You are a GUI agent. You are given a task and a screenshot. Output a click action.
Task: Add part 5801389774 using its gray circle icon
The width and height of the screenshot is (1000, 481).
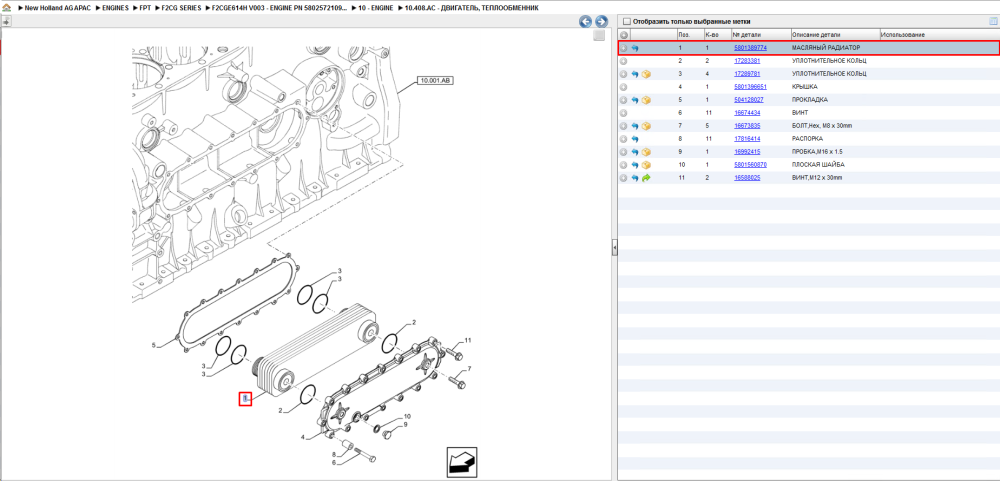[624, 48]
